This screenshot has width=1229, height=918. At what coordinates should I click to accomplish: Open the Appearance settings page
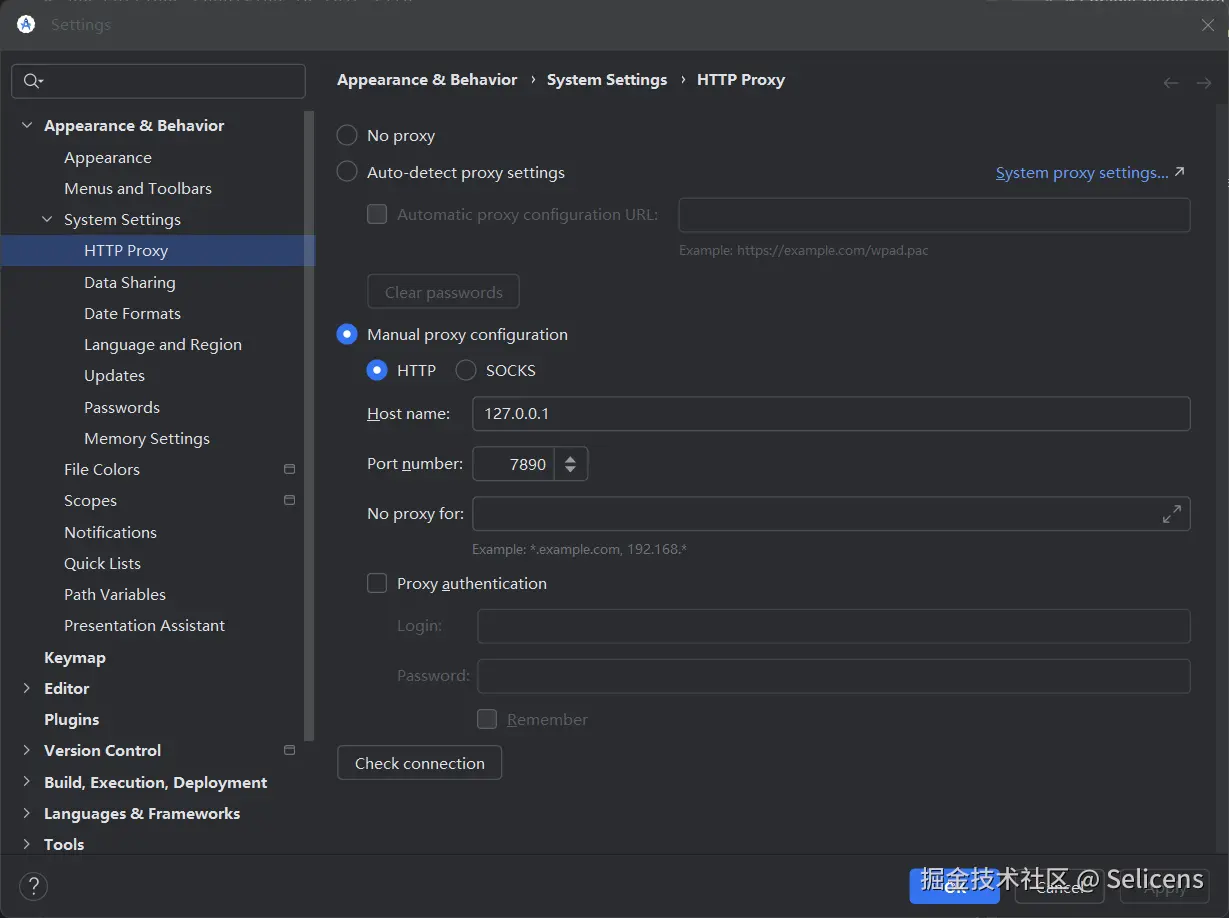pyautogui.click(x=108, y=157)
